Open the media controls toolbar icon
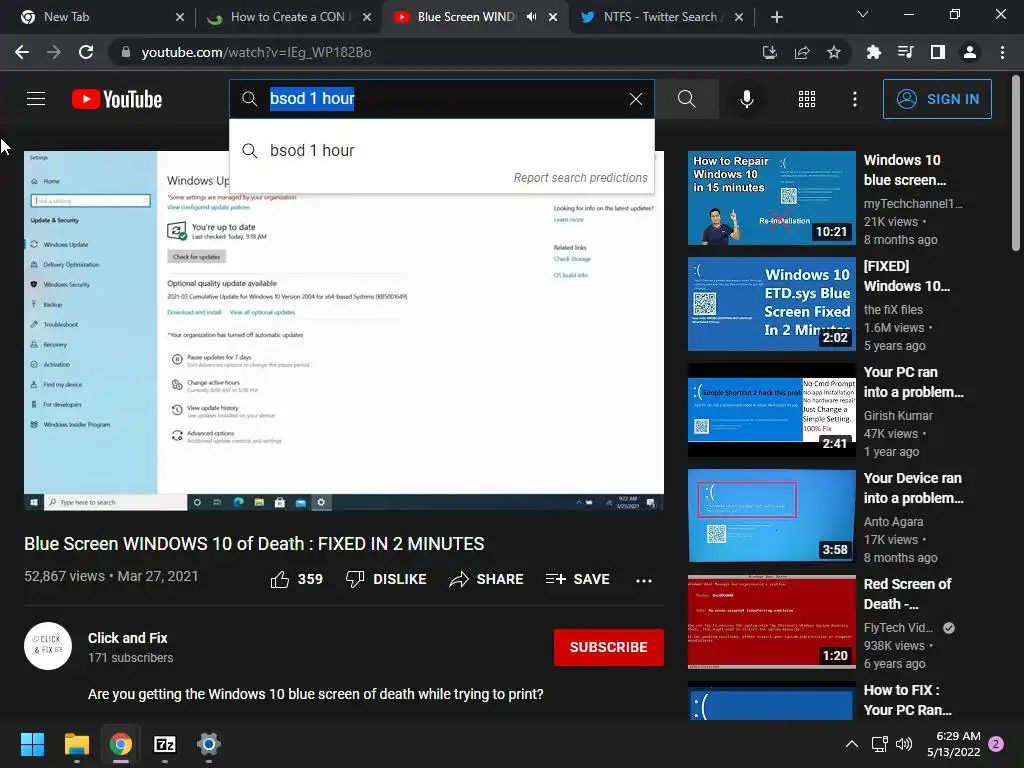The width and height of the screenshot is (1024, 768). 906,52
